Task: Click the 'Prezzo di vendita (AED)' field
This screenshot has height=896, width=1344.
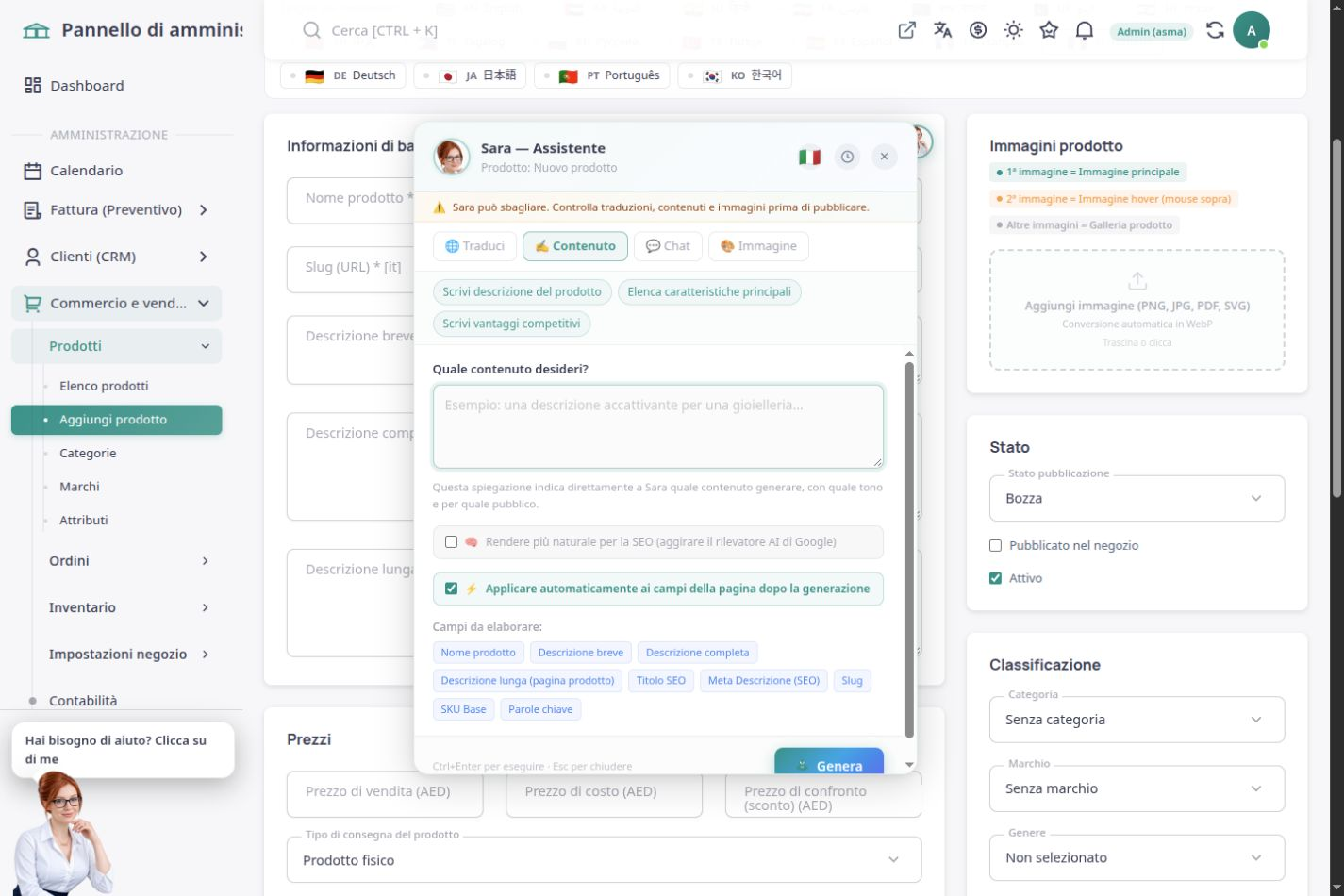Action: click(x=385, y=792)
